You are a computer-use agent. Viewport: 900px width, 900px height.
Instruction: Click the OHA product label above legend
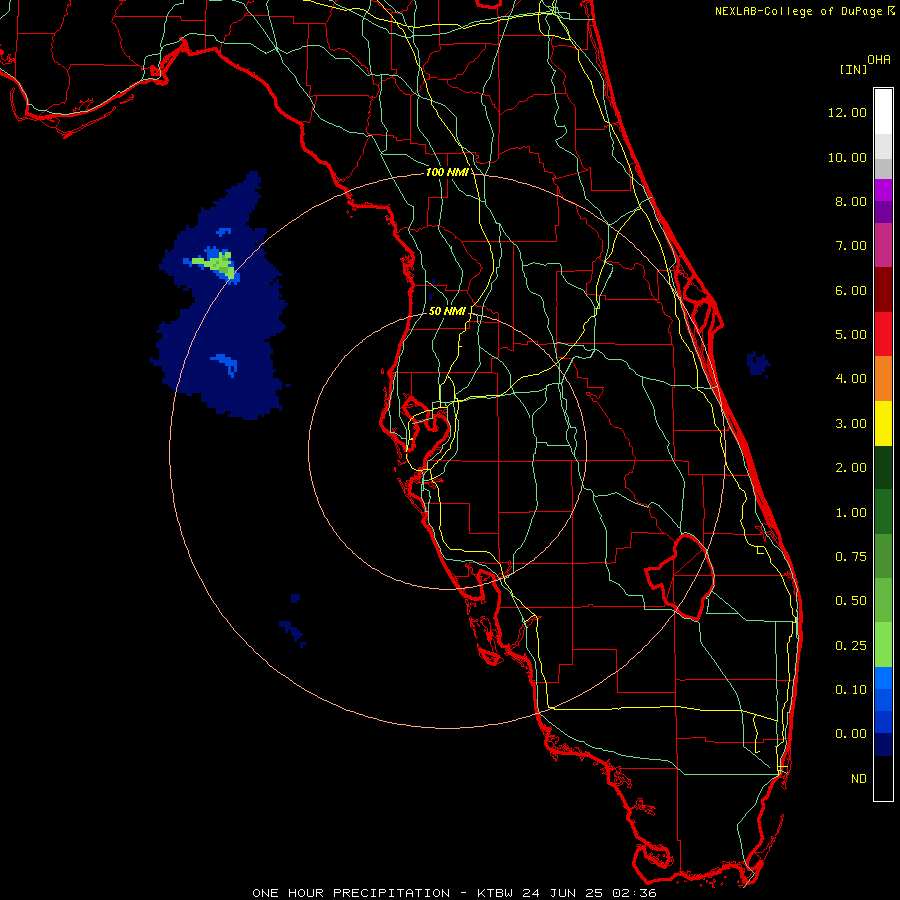879,60
